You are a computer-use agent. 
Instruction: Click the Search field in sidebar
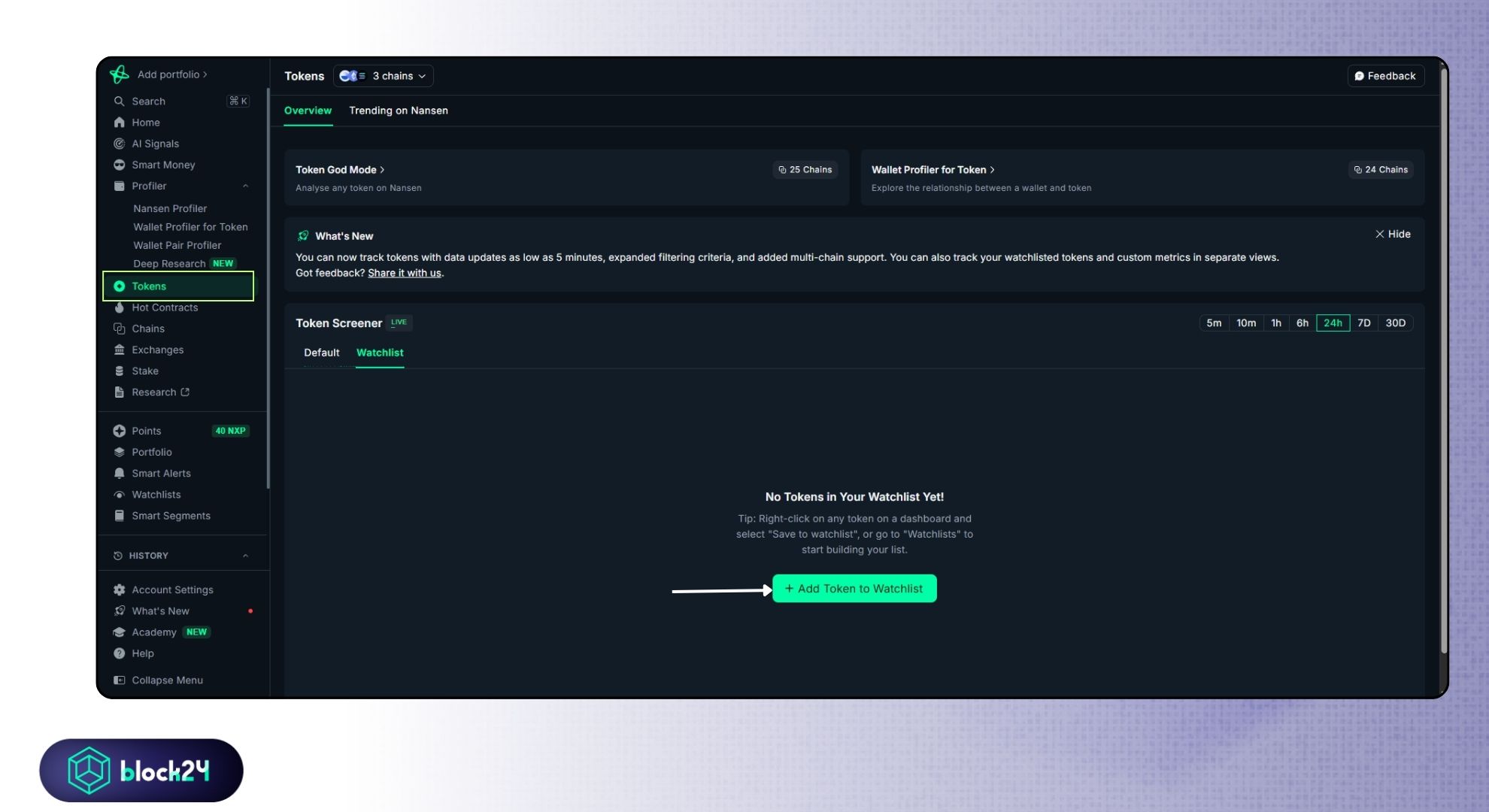(182, 101)
